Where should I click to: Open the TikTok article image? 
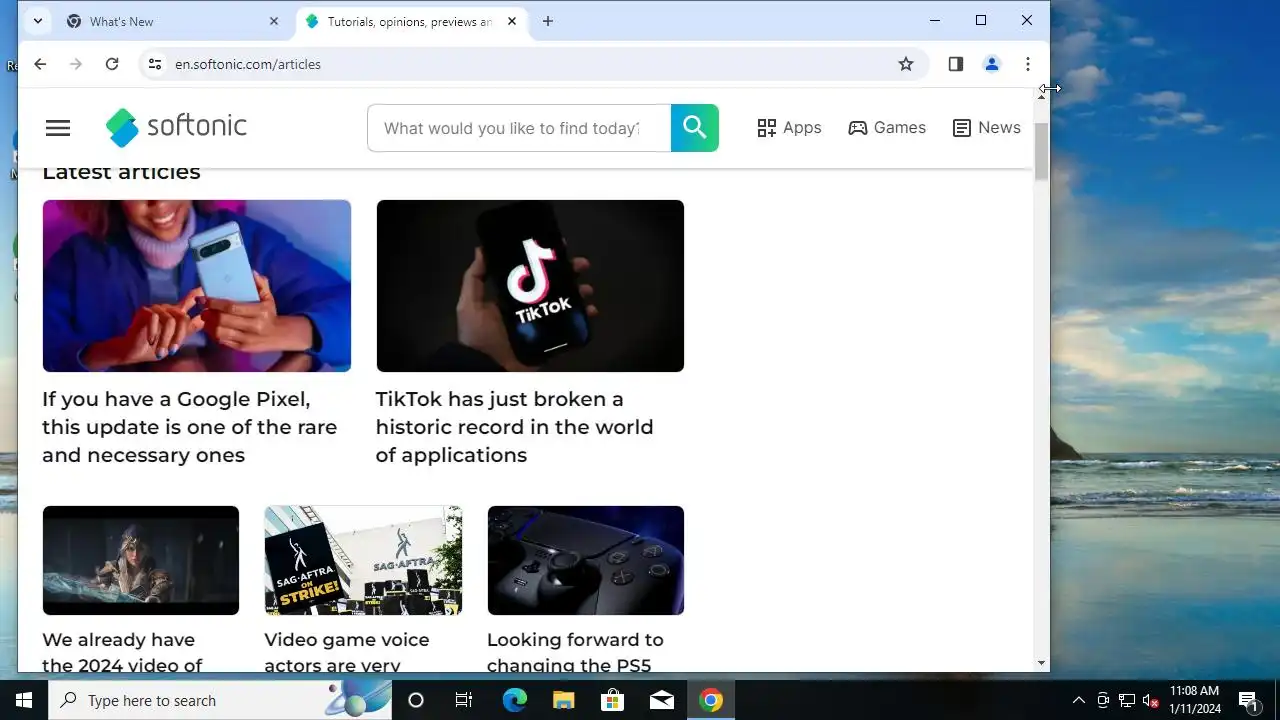tap(530, 286)
